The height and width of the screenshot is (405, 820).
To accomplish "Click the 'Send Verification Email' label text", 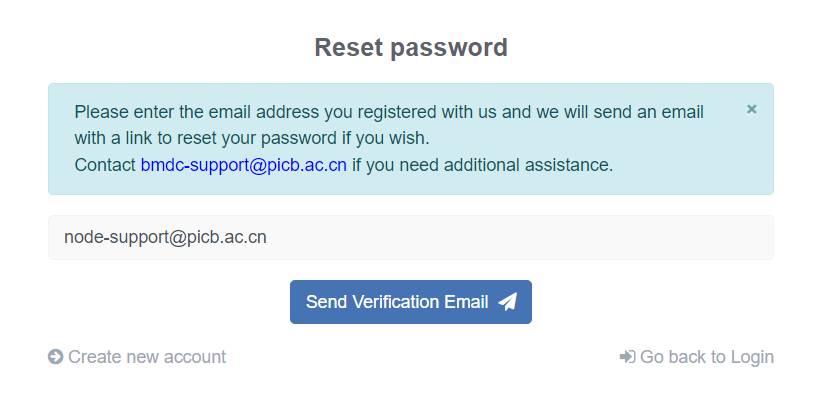I will click(396, 302).
